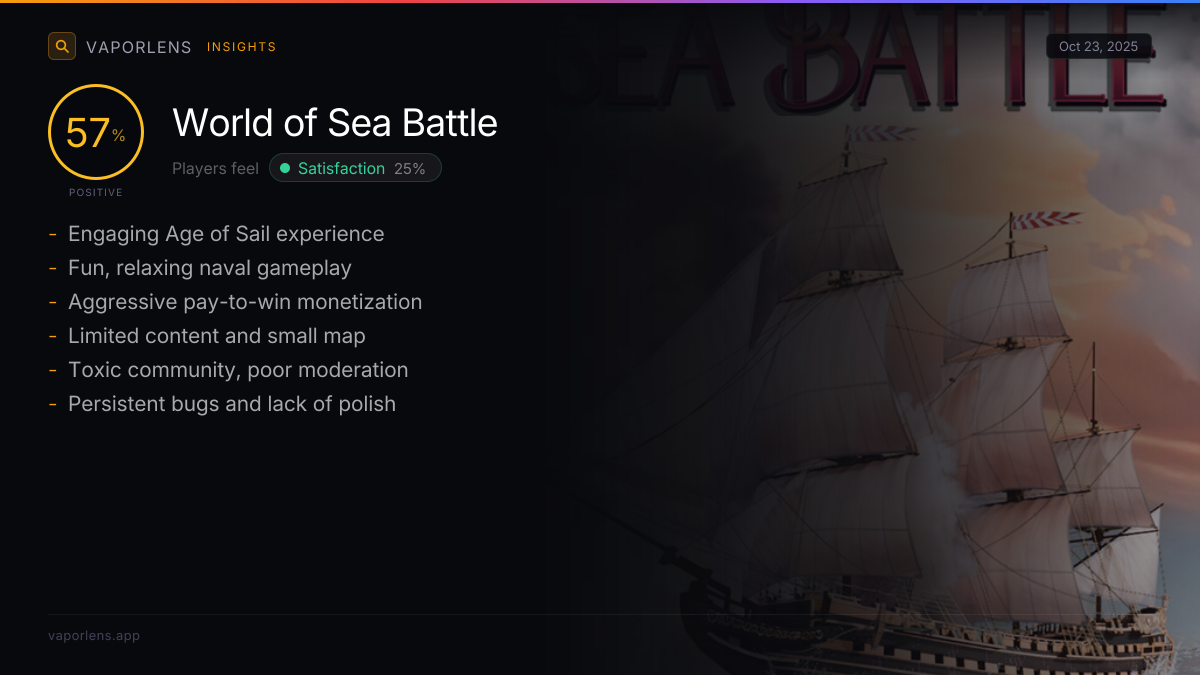The height and width of the screenshot is (675, 1200).
Task: Click the Satisfaction sentiment pill
Action: (355, 169)
